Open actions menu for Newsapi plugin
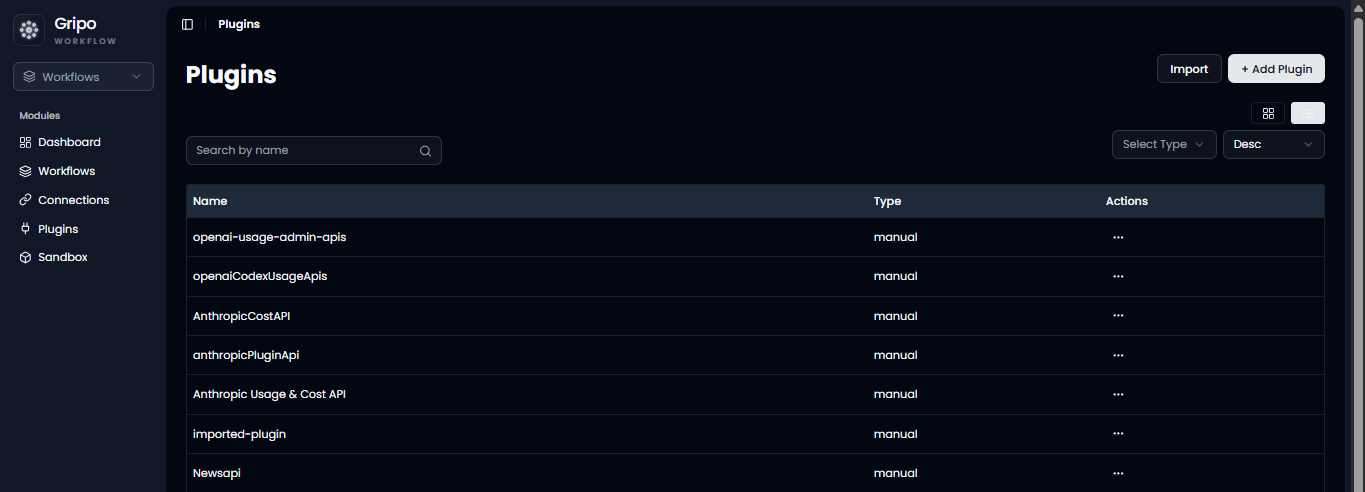This screenshot has height=492, width=1365. (1118, 473)
